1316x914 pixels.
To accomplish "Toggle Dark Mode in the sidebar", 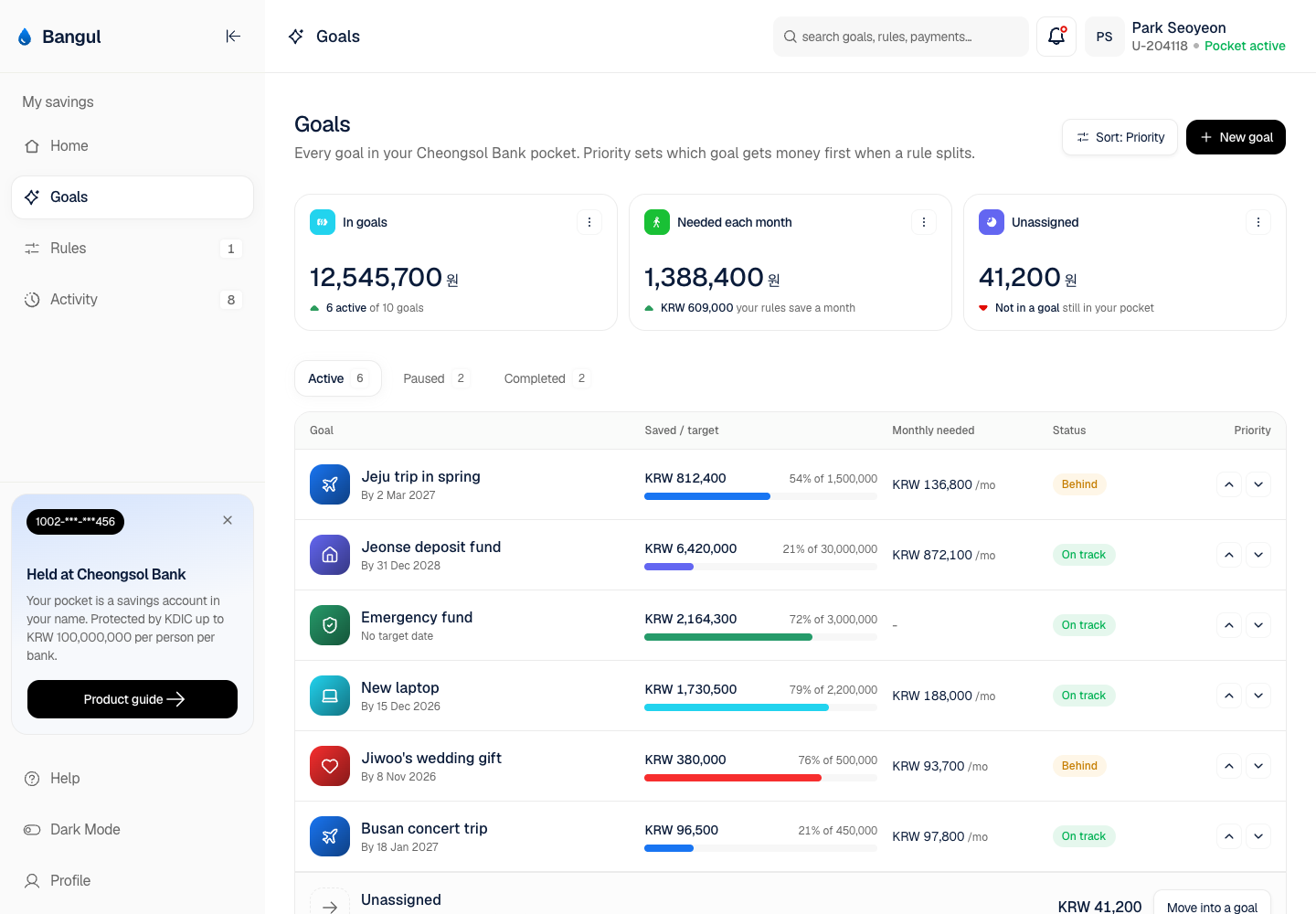I will [x=133, y=830].
